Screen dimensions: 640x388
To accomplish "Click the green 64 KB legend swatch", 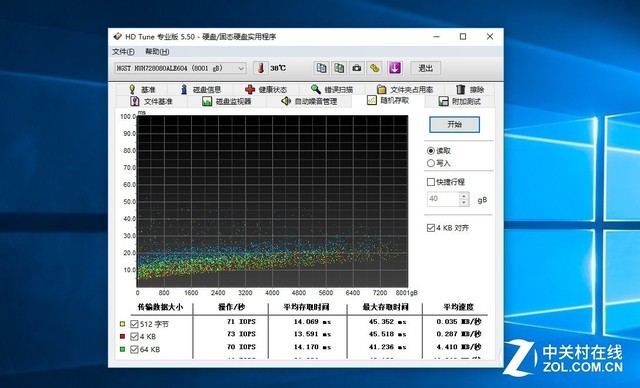I will [122, 349].
